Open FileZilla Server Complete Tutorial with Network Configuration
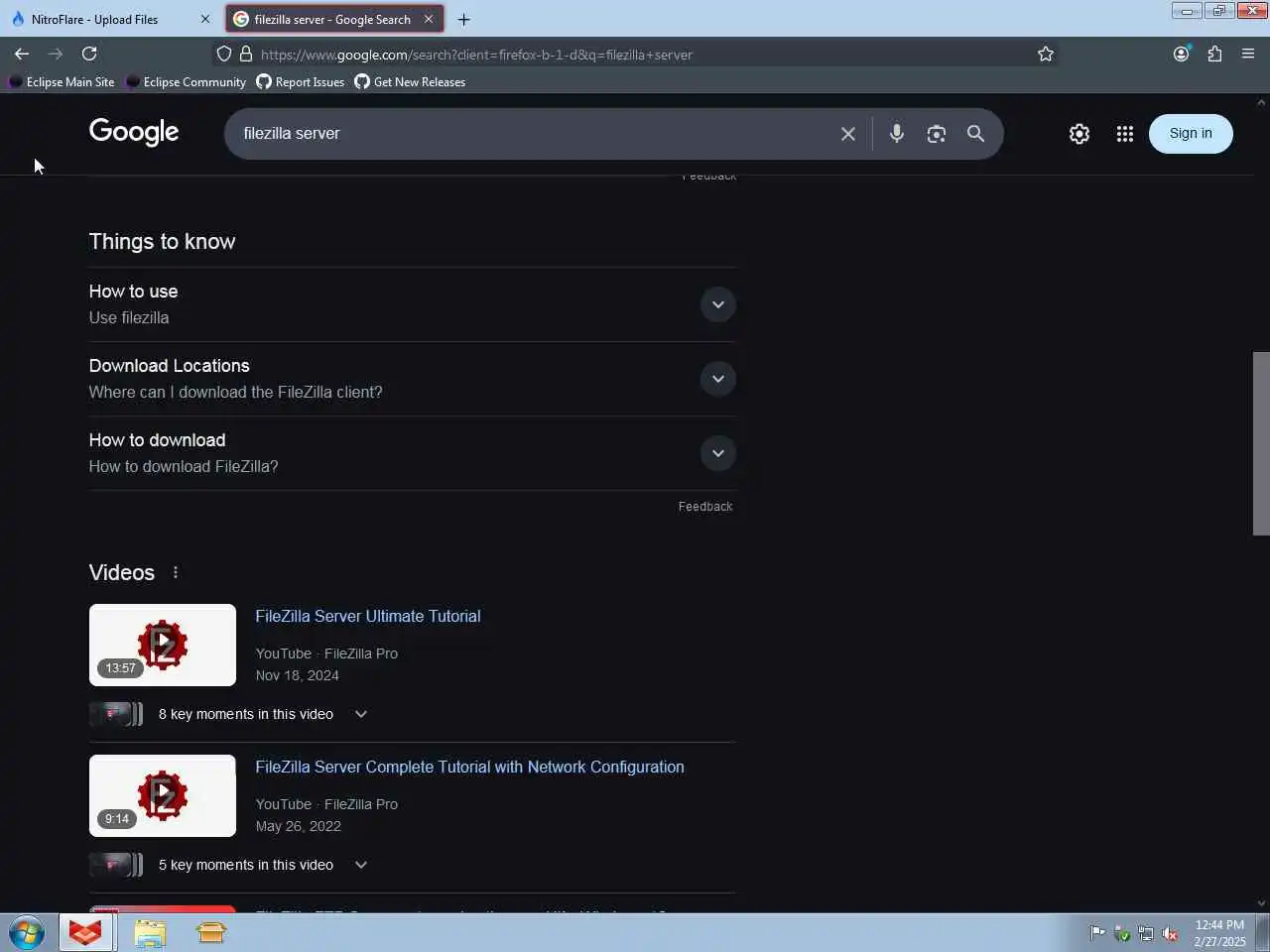 pos(469,767)
